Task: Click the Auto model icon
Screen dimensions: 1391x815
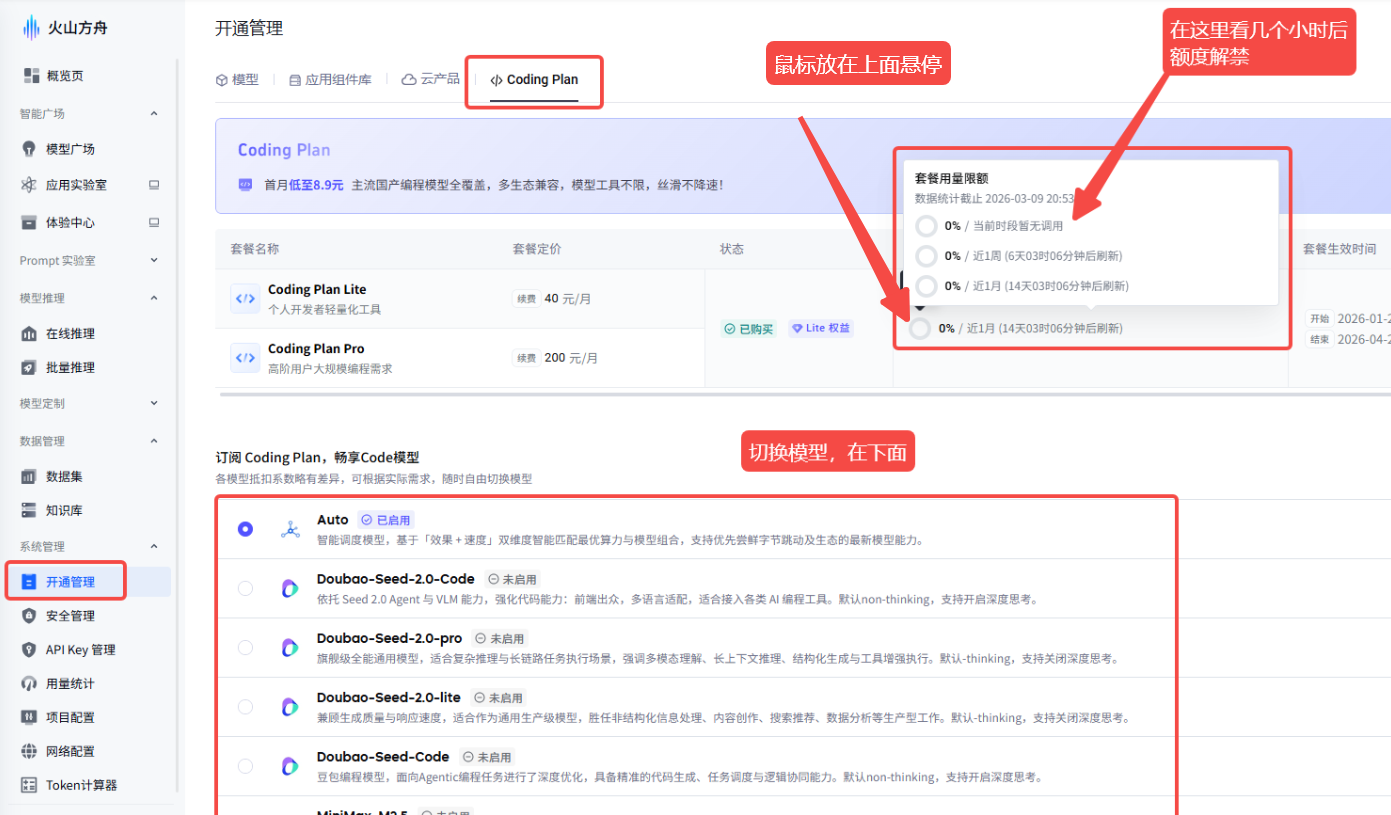Action: pos(290,530)
